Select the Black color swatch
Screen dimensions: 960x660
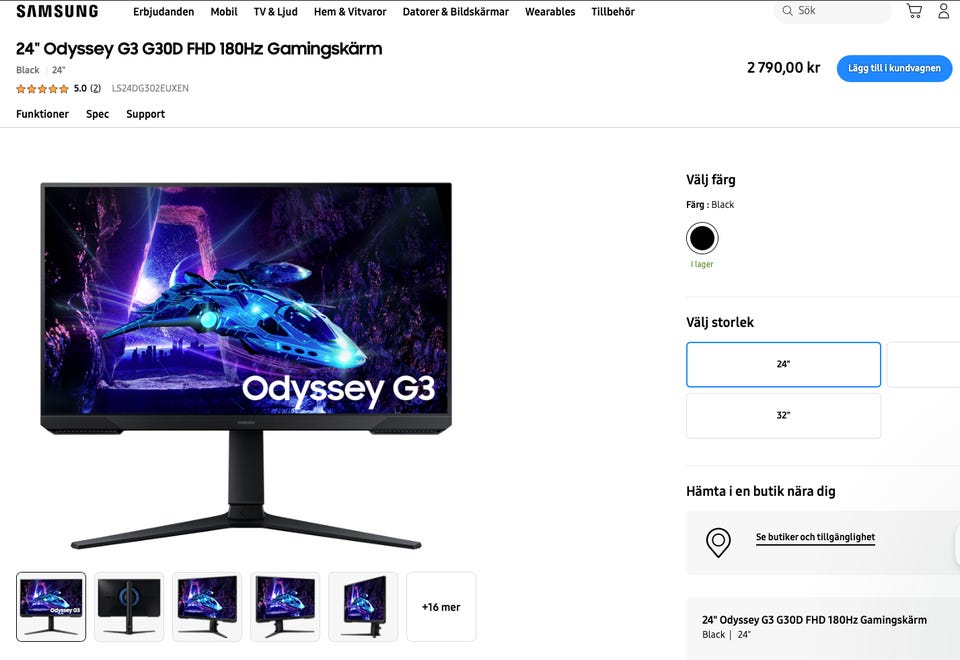pos(702,238)
